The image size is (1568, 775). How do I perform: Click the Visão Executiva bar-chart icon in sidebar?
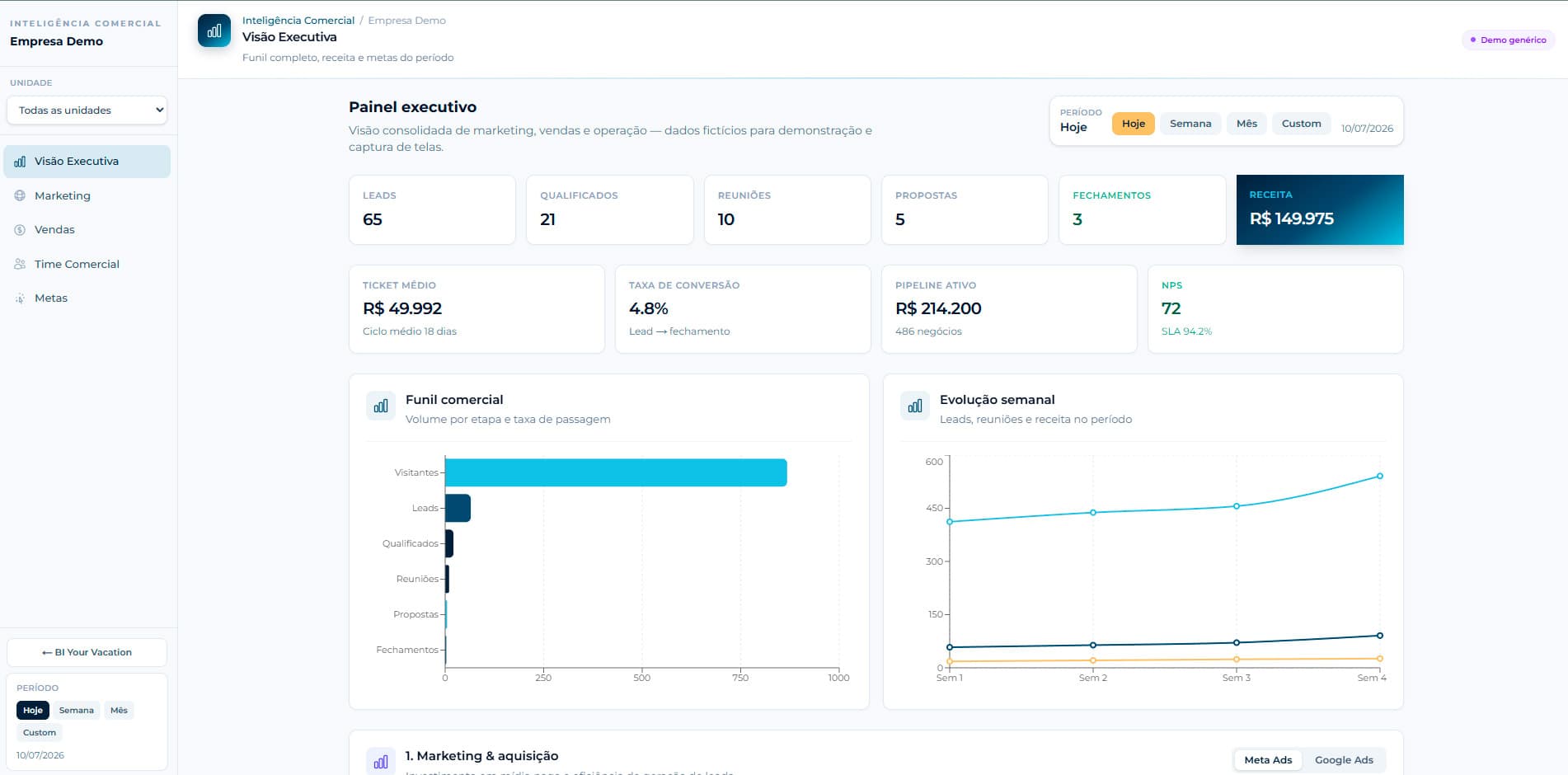20,162
